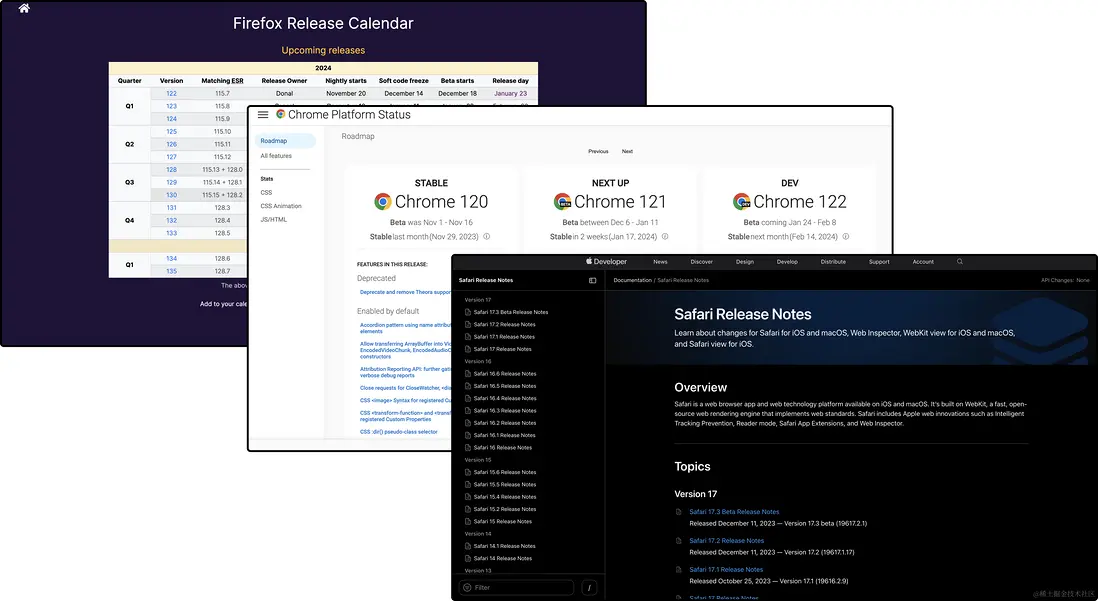Click the Chrome 122 dev logo
Screen dimensions: 1098x601
click(742, 202)
